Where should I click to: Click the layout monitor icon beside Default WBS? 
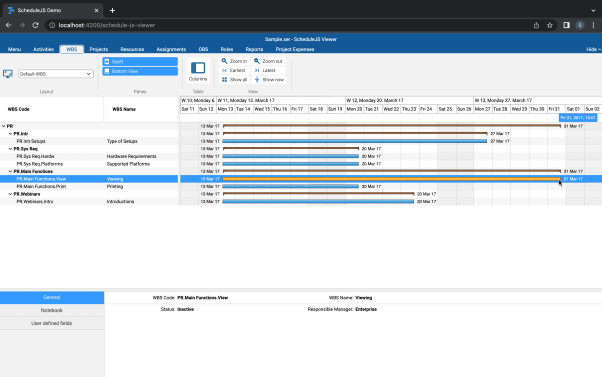point(8,73)
